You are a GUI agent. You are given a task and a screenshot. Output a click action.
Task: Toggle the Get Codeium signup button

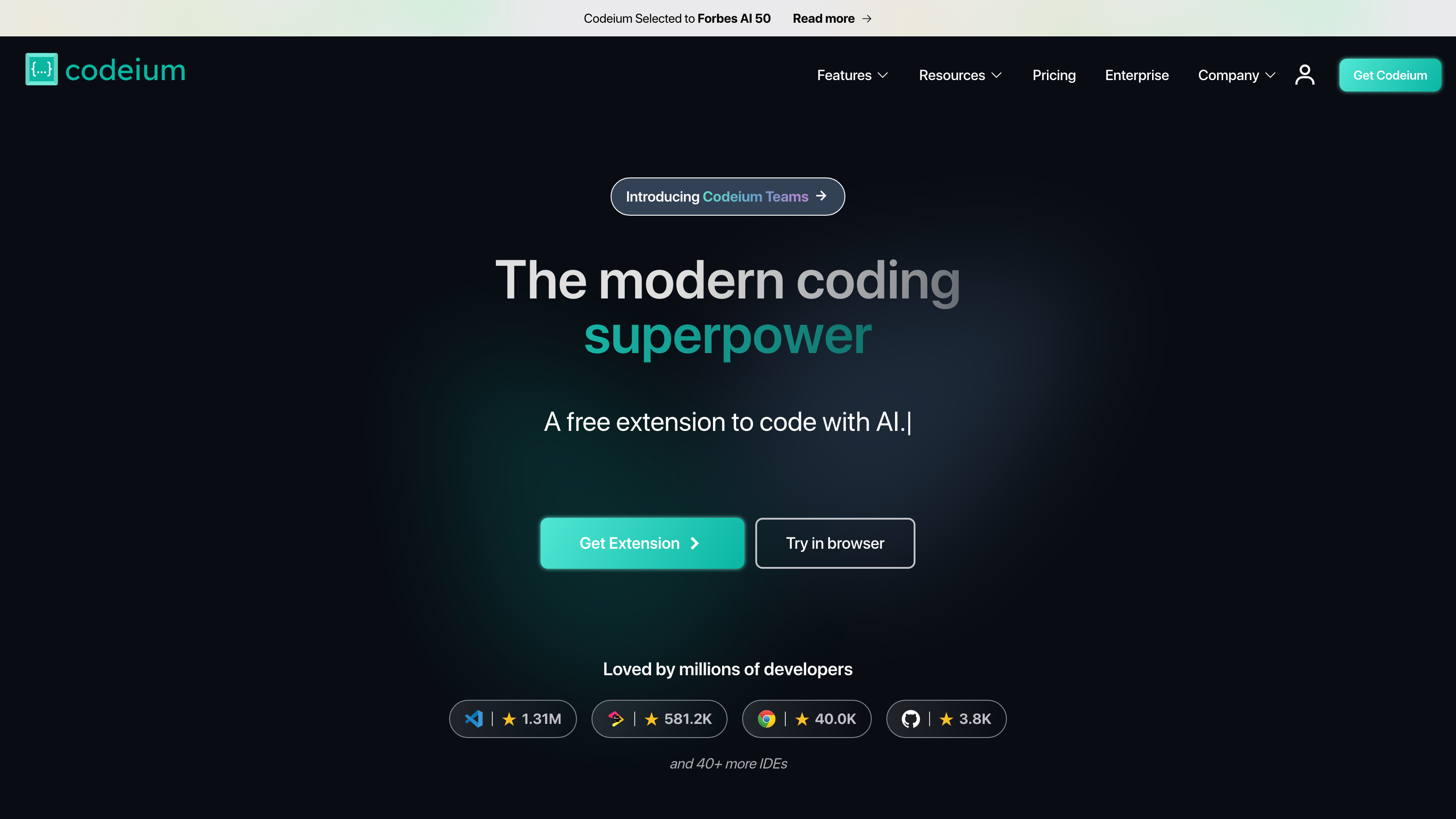coord(1390,75)
